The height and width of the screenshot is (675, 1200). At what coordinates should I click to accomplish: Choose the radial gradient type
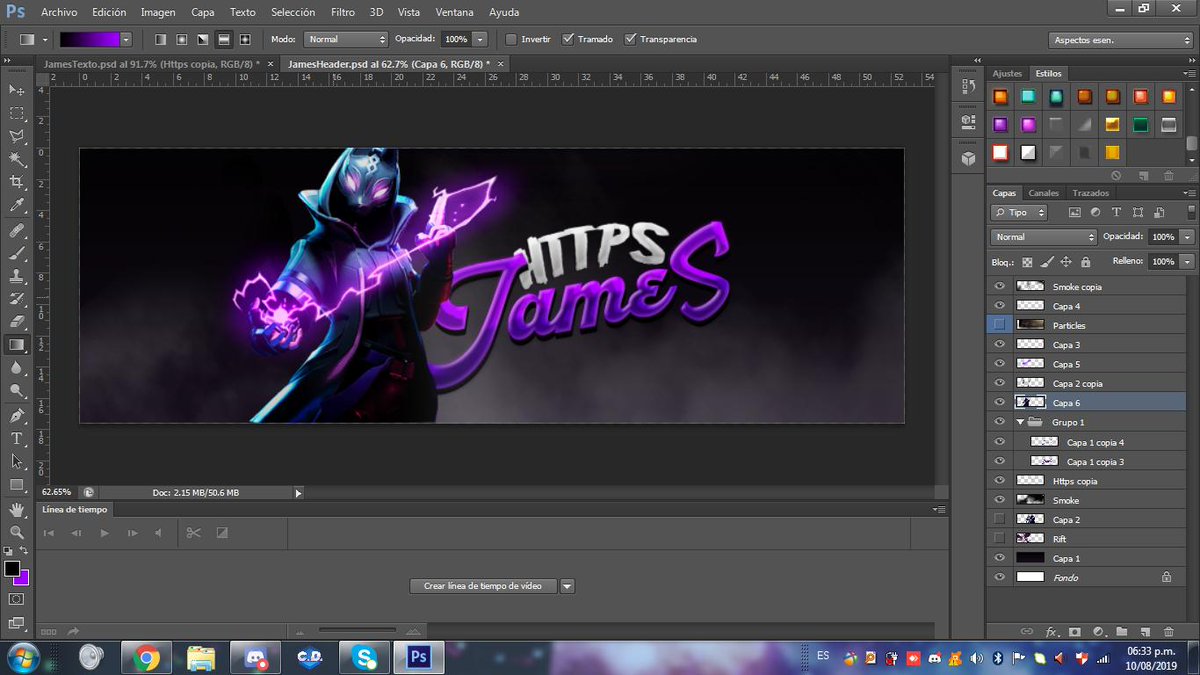[181, 39]
